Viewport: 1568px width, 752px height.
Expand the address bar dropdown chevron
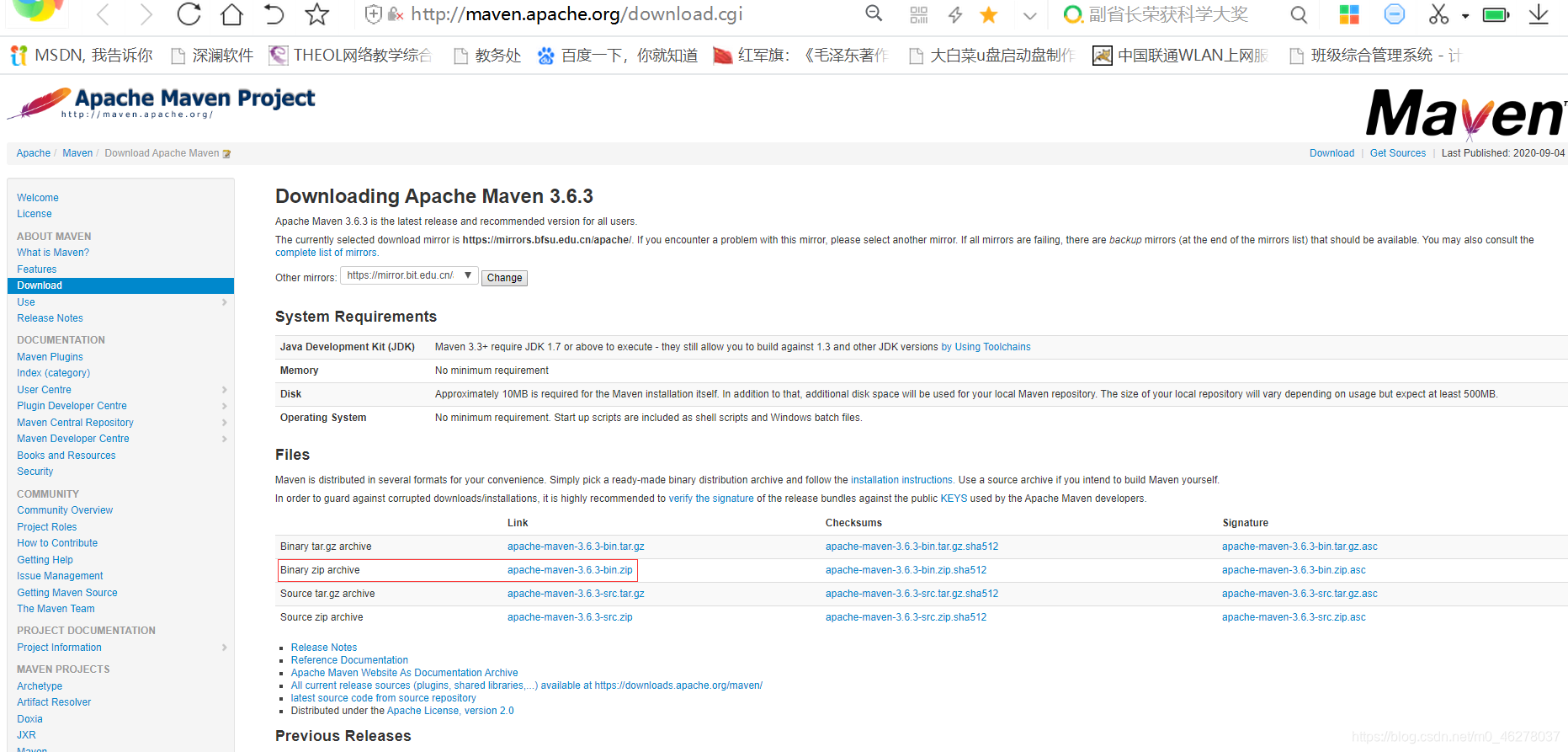[1029, 15]
